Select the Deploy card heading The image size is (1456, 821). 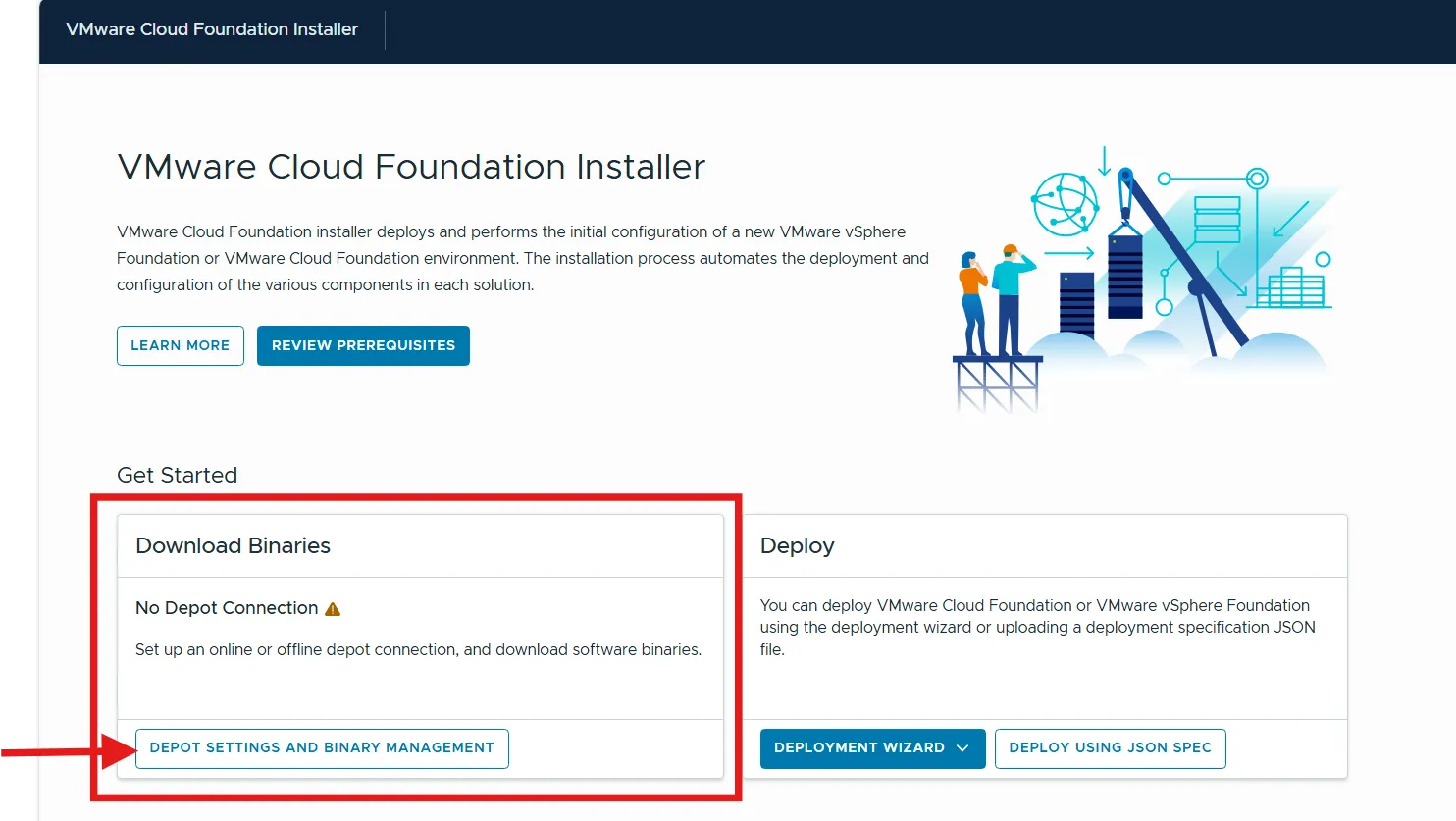[797, 546]
